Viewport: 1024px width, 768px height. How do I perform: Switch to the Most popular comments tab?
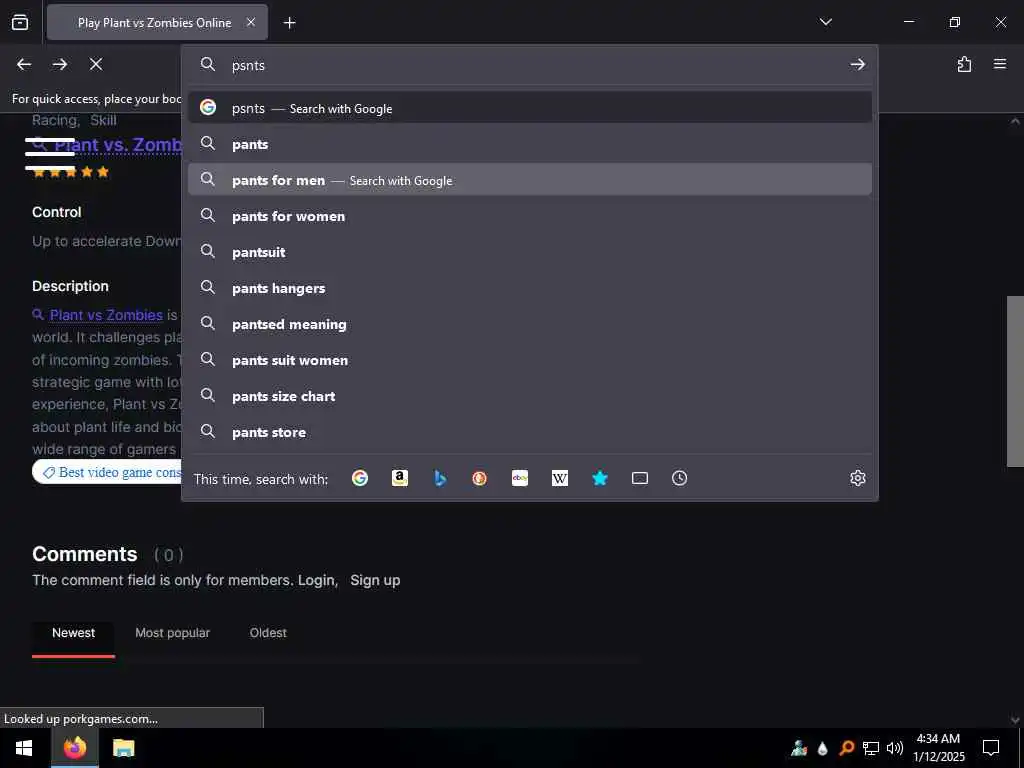point(172,633)
